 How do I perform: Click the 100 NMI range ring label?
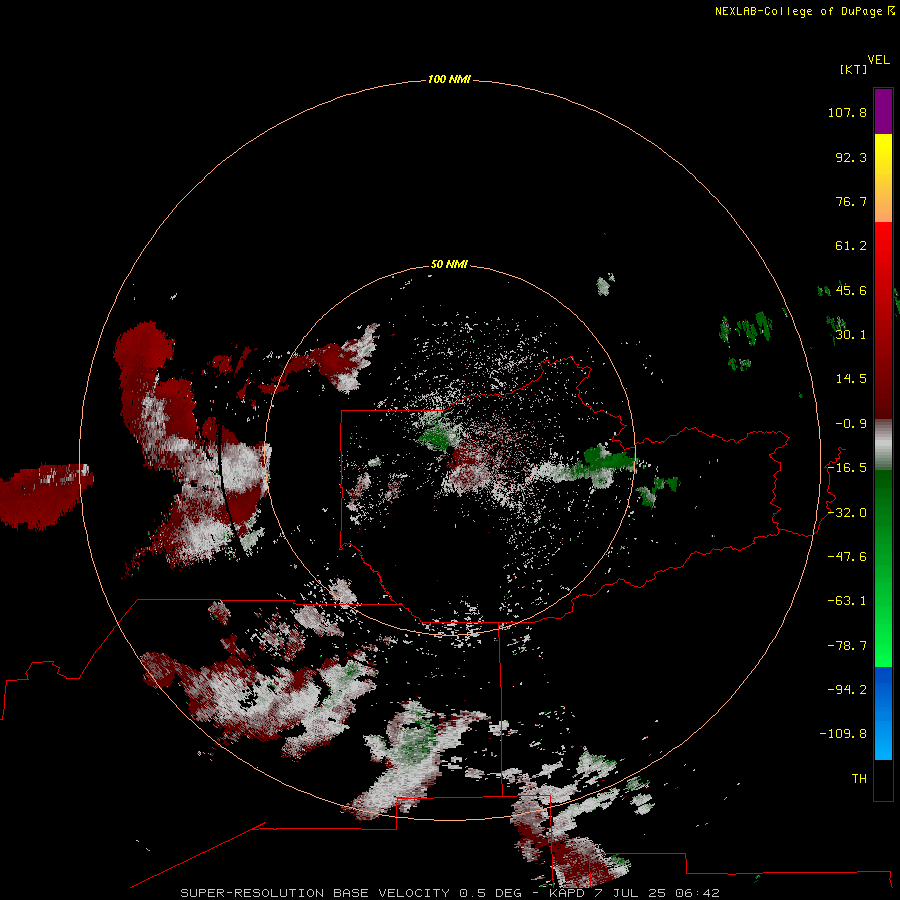[449, 79]
